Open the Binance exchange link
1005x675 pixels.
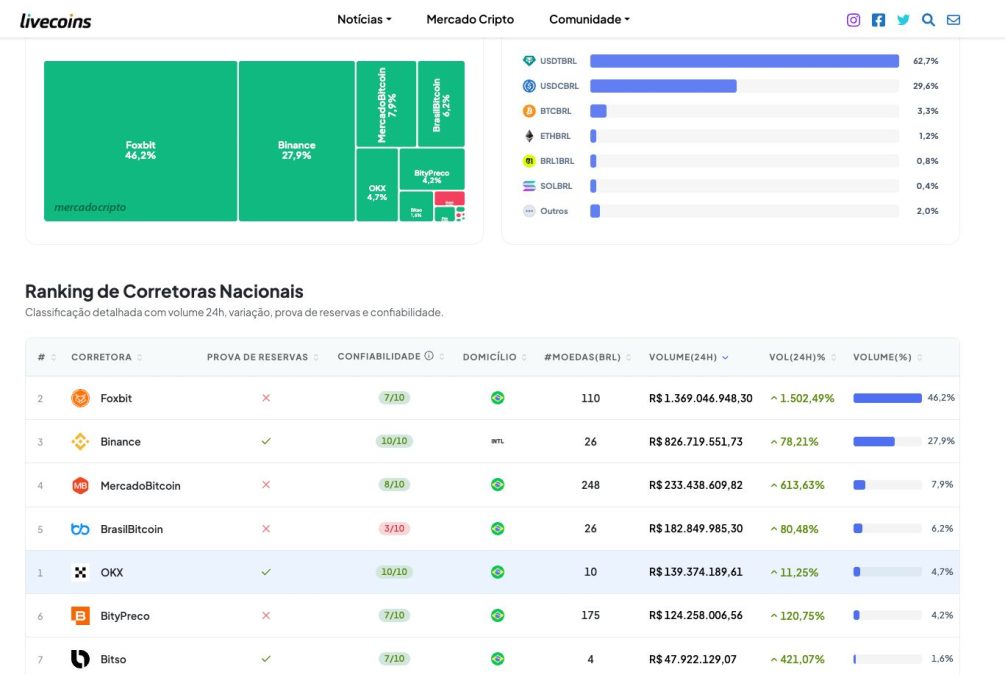point(120,442)
